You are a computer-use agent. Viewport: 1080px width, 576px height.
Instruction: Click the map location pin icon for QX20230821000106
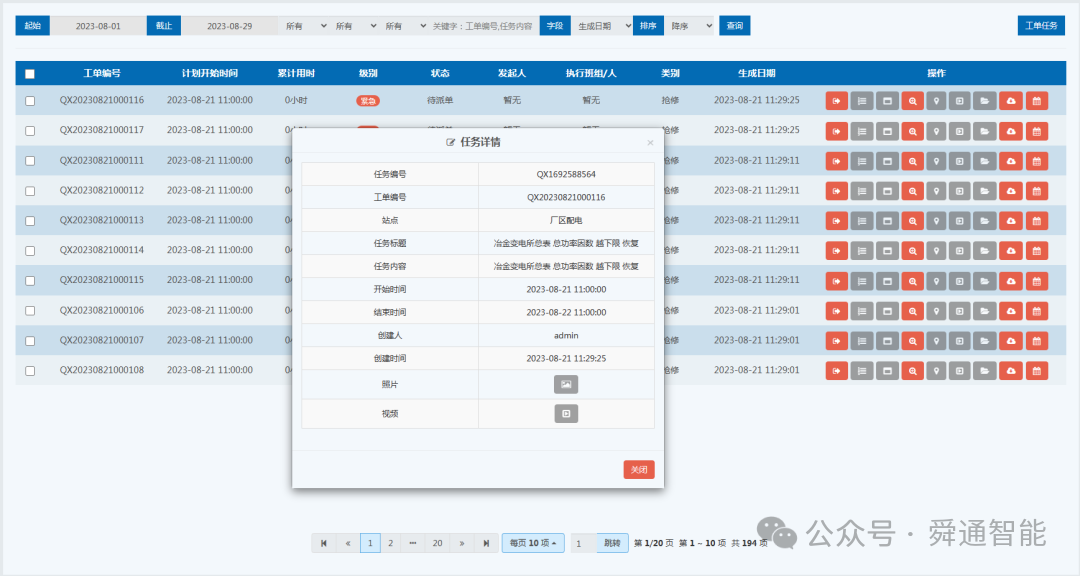(936, 311)
